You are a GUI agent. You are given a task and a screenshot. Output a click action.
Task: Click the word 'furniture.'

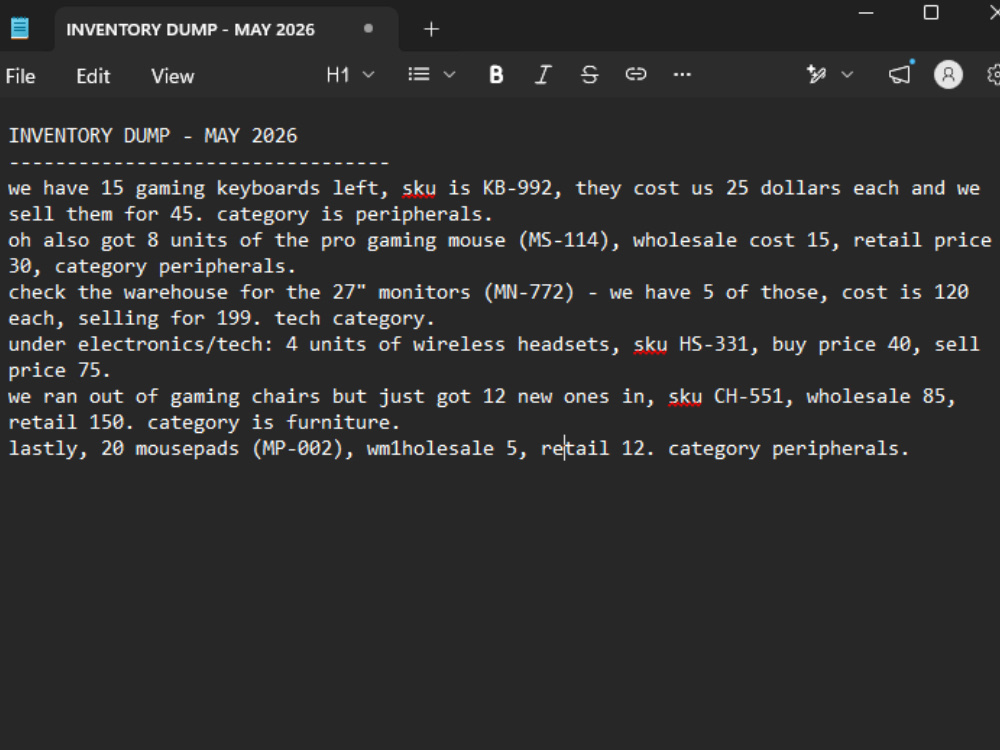[x=343, y=422]
